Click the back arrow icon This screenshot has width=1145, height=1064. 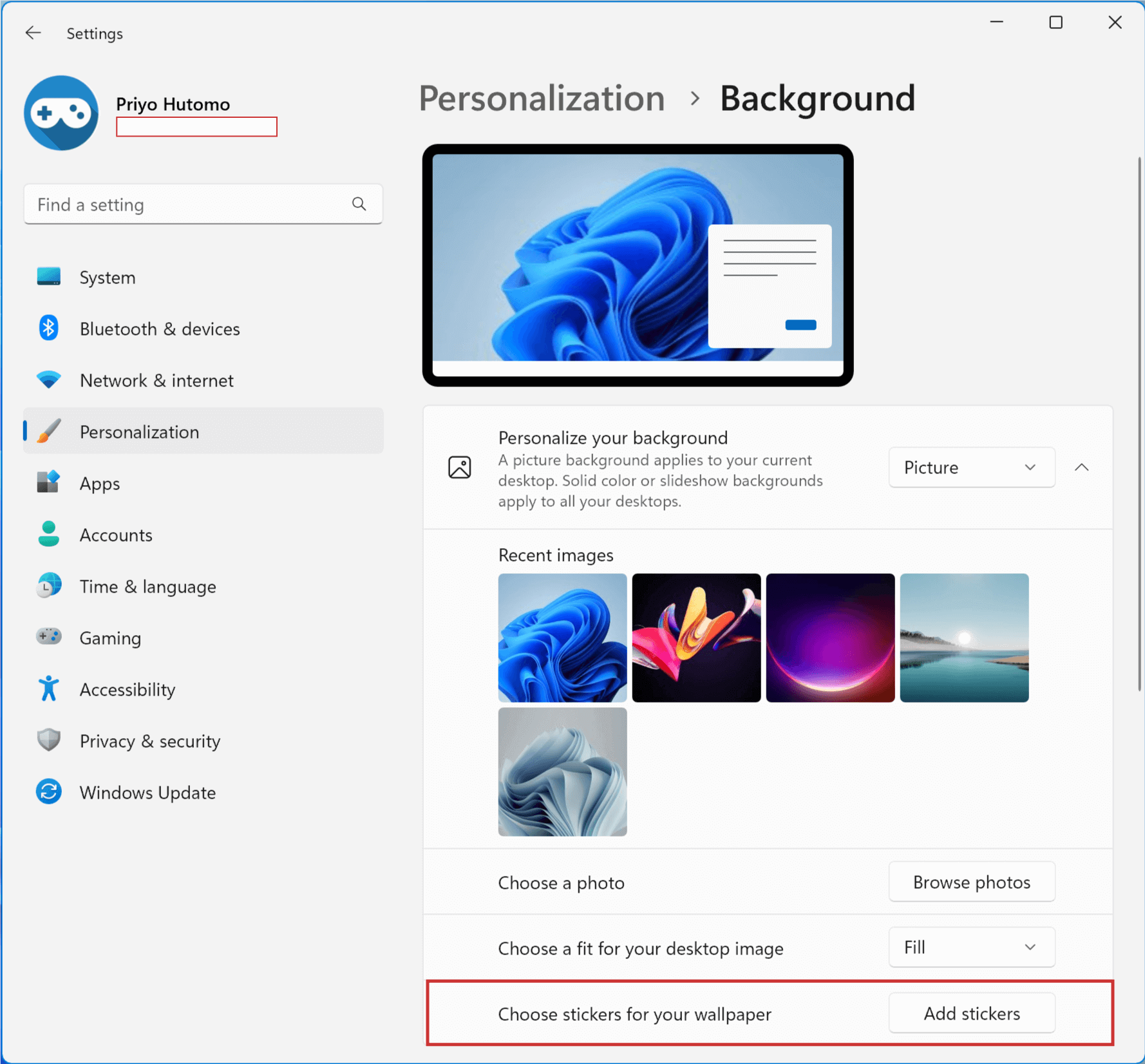click(x=33, y=33)
